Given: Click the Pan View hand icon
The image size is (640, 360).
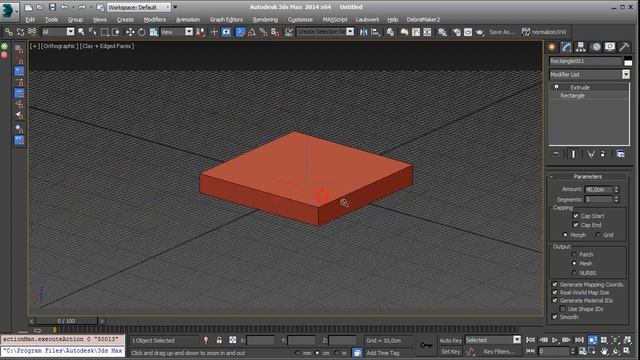Looking at the screenshot, I should (604, 351).
